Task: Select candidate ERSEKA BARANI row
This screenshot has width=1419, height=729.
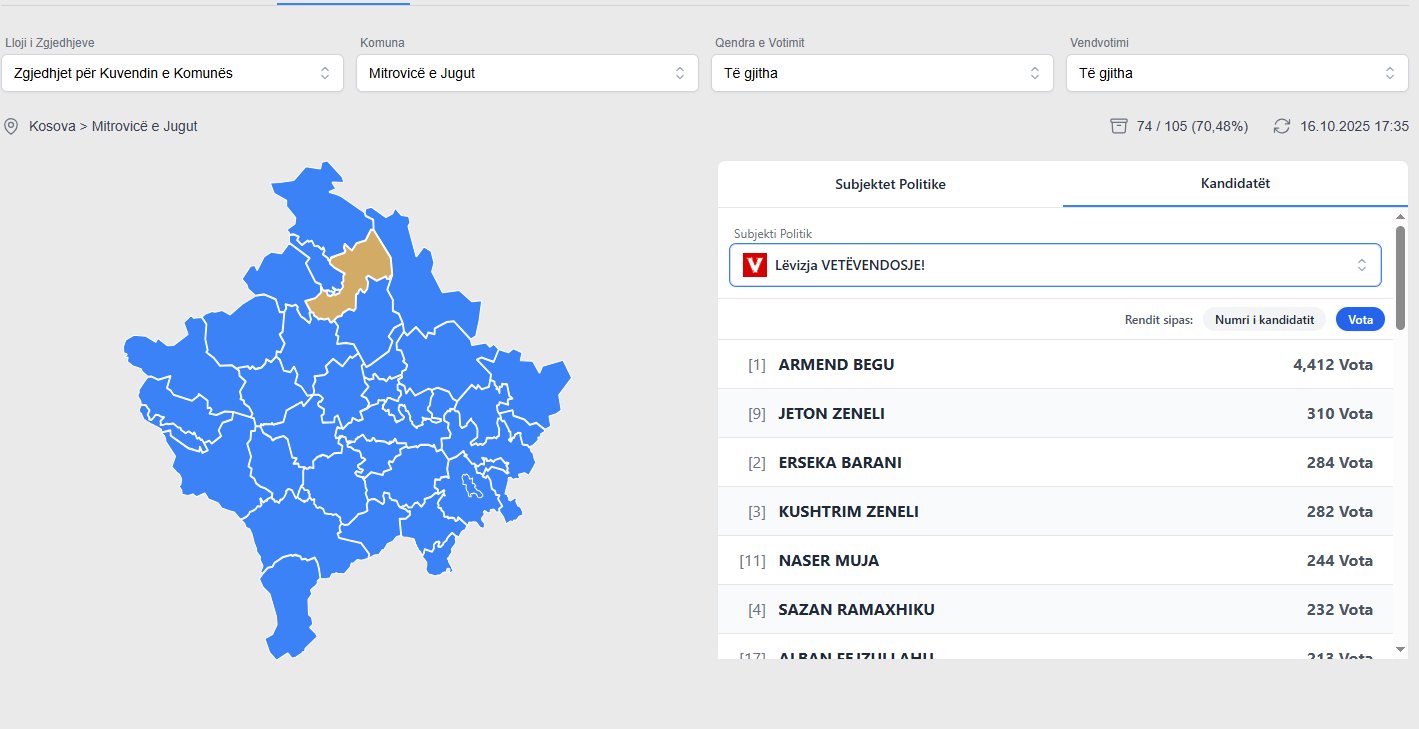Action: tap(1055, 463)
